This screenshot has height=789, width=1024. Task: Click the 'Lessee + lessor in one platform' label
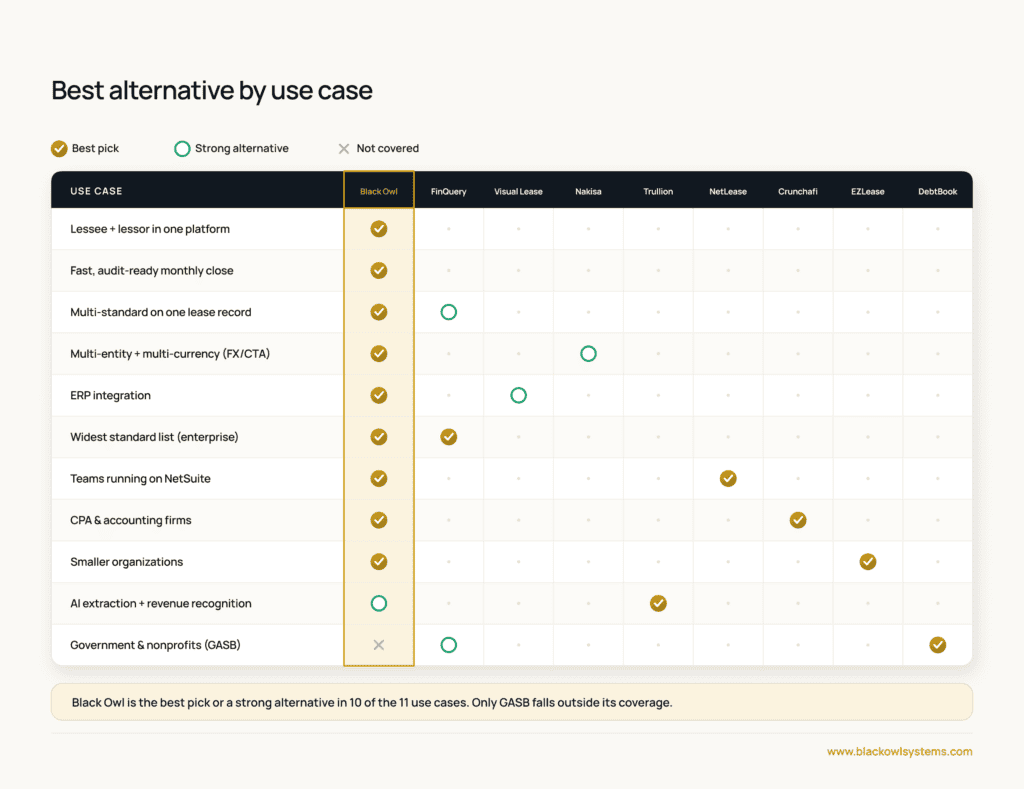(x=150, y=229)
